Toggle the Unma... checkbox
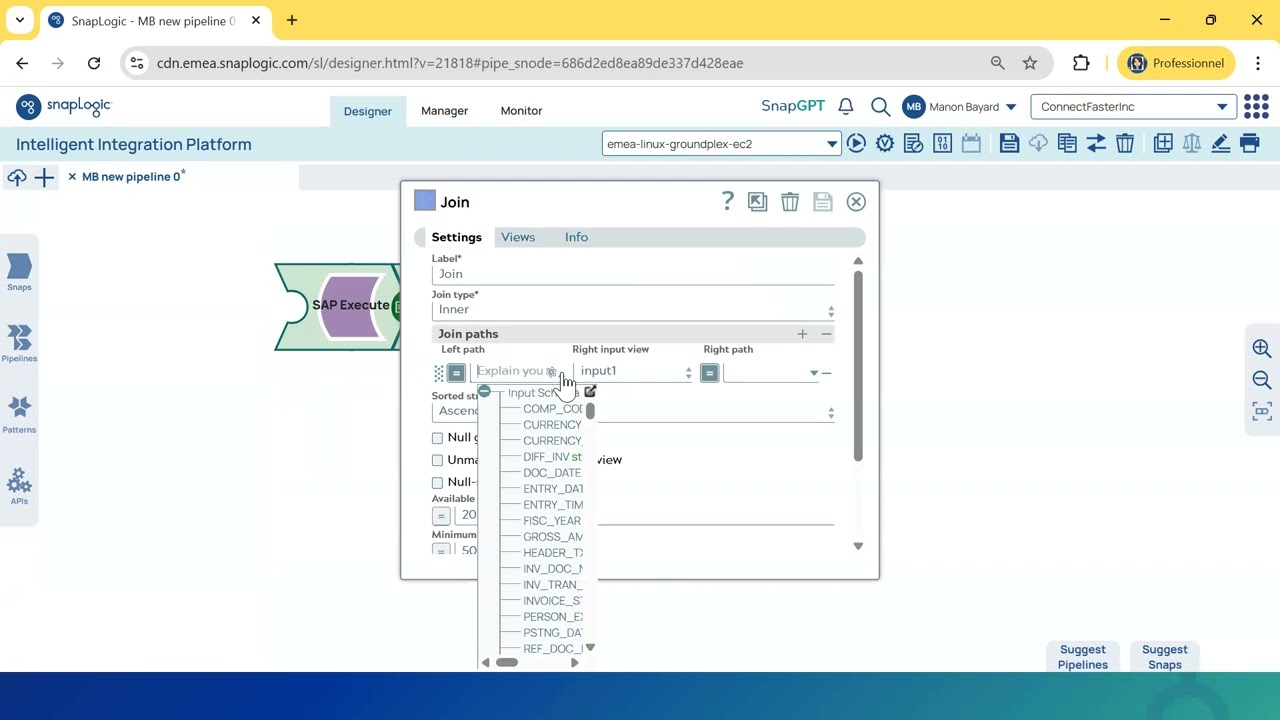The image size is (1280, 720). [437, 460]
